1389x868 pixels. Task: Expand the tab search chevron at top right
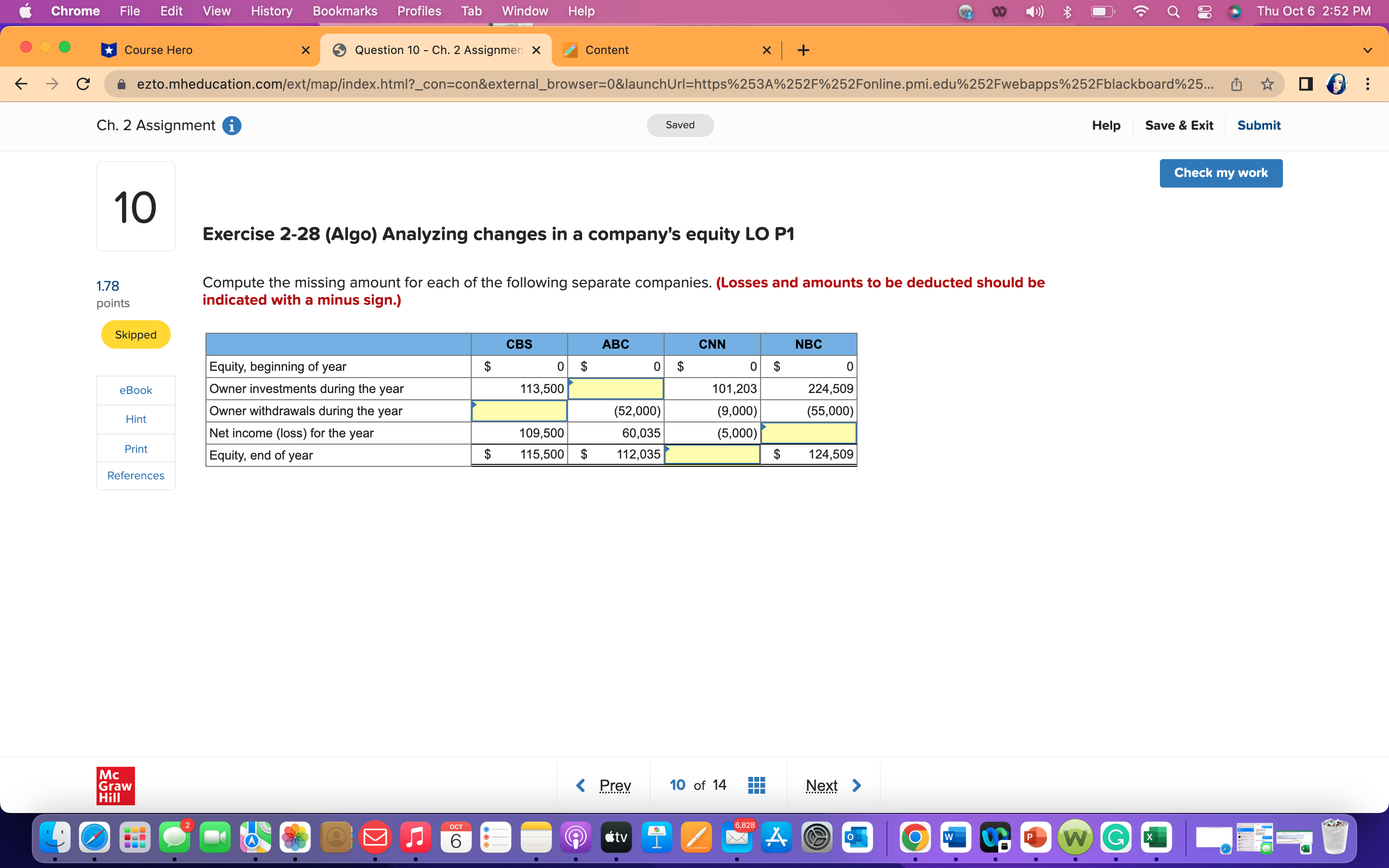point(1368,50)
